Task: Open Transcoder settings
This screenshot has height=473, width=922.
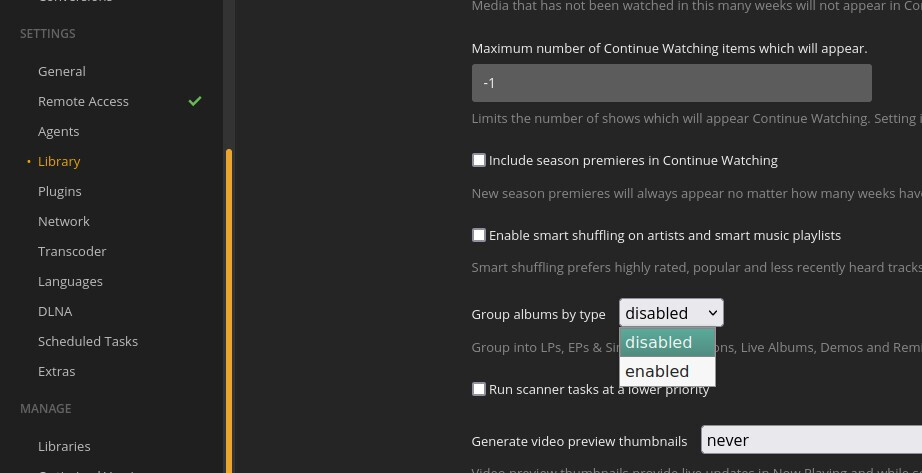Action: coord(72,251)
